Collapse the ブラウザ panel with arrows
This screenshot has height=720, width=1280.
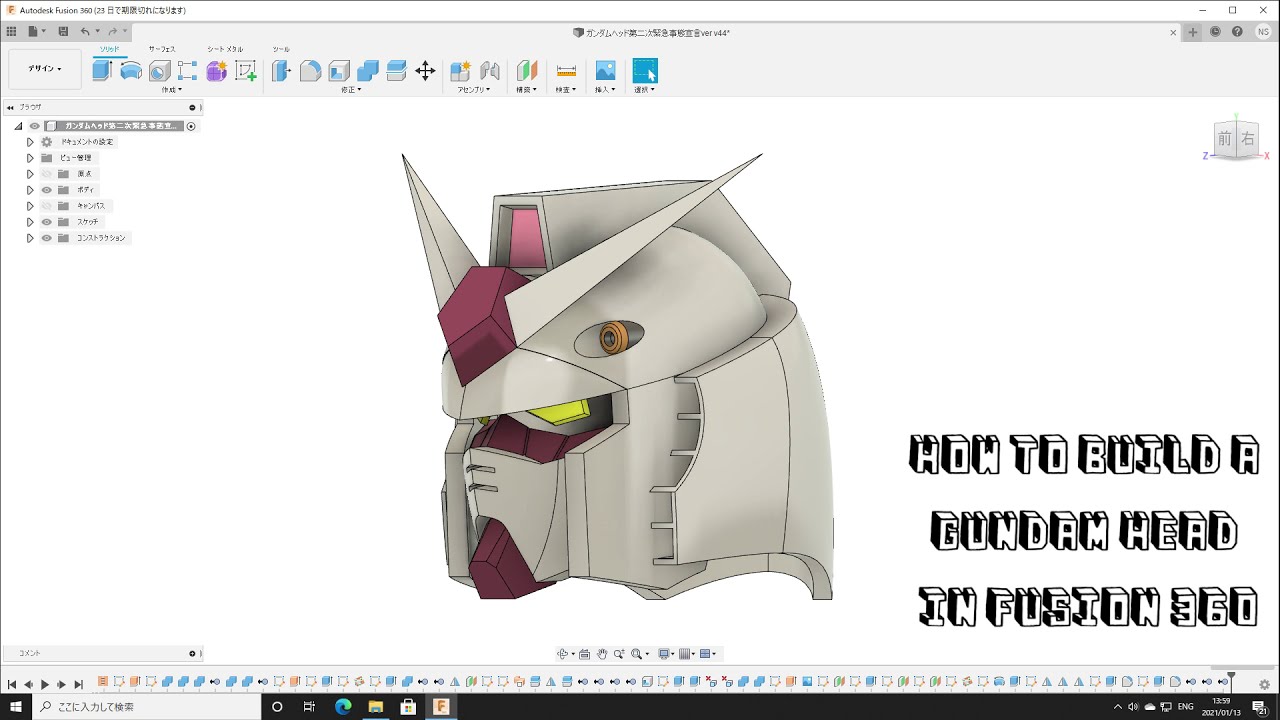click(9, 107)
